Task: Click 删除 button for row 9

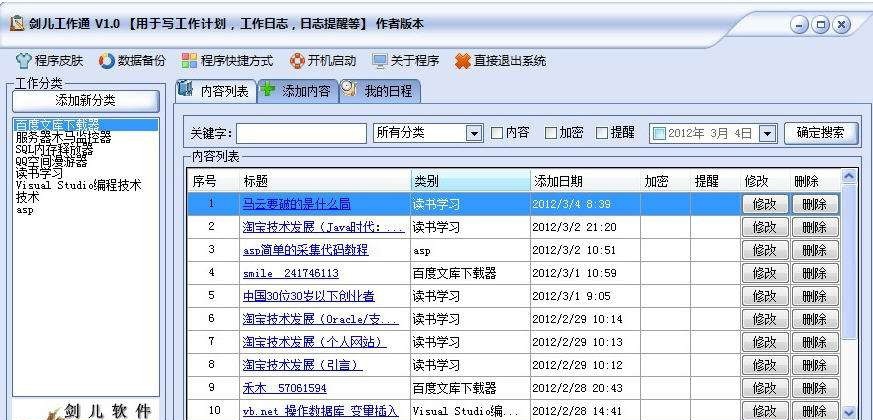Action: tap(815, 388)
